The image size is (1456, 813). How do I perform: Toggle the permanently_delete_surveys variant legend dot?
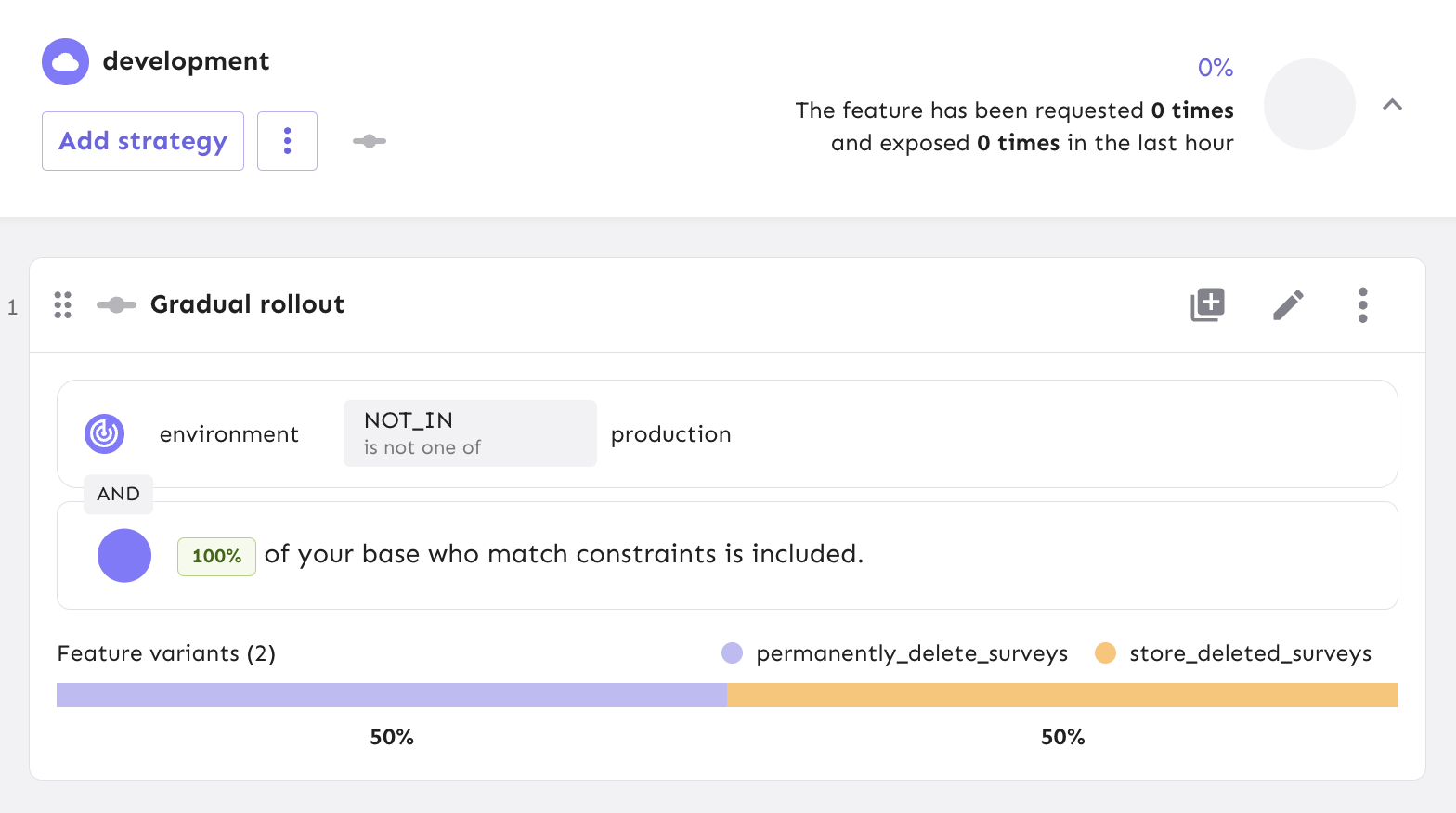coord(732,653)
